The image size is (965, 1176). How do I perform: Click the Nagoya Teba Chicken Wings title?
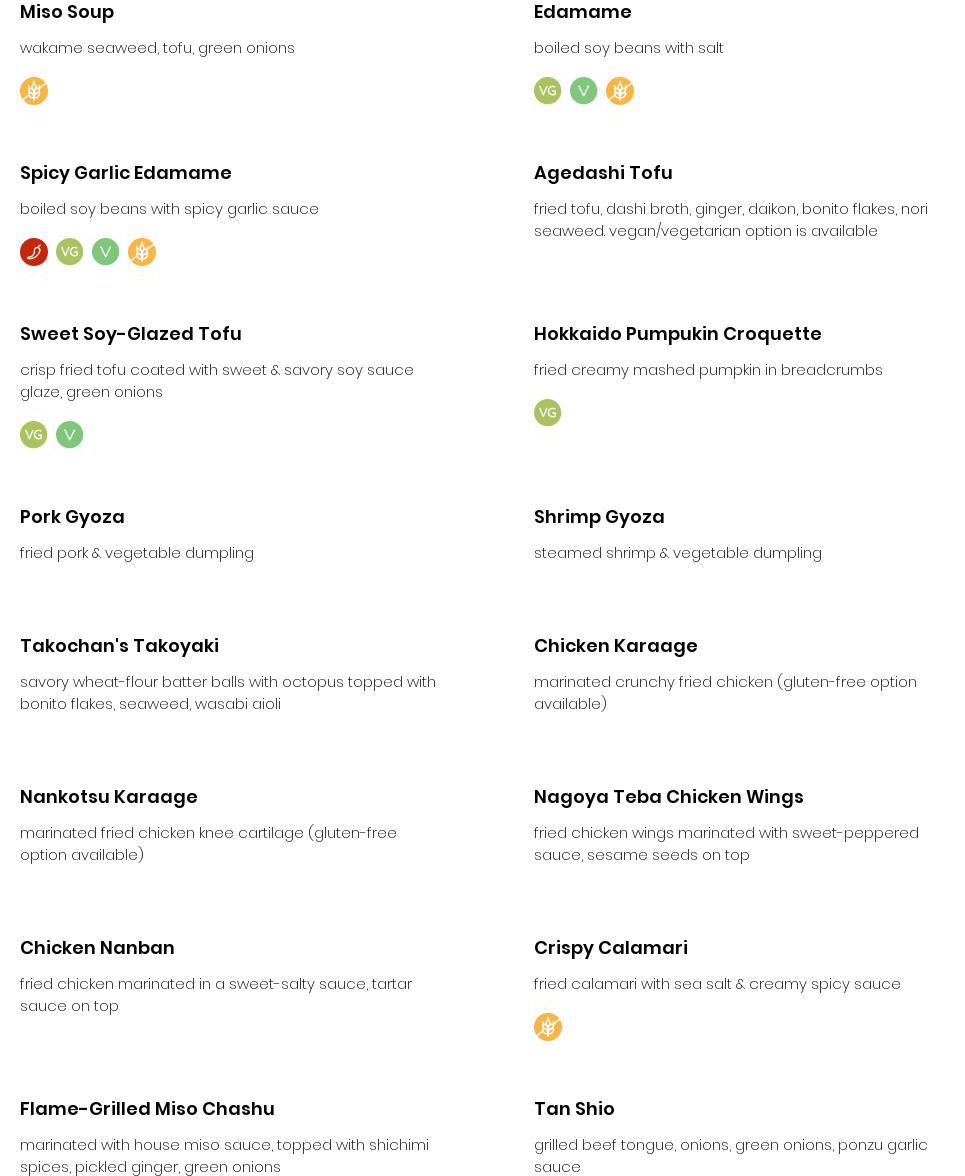(668, 797)
